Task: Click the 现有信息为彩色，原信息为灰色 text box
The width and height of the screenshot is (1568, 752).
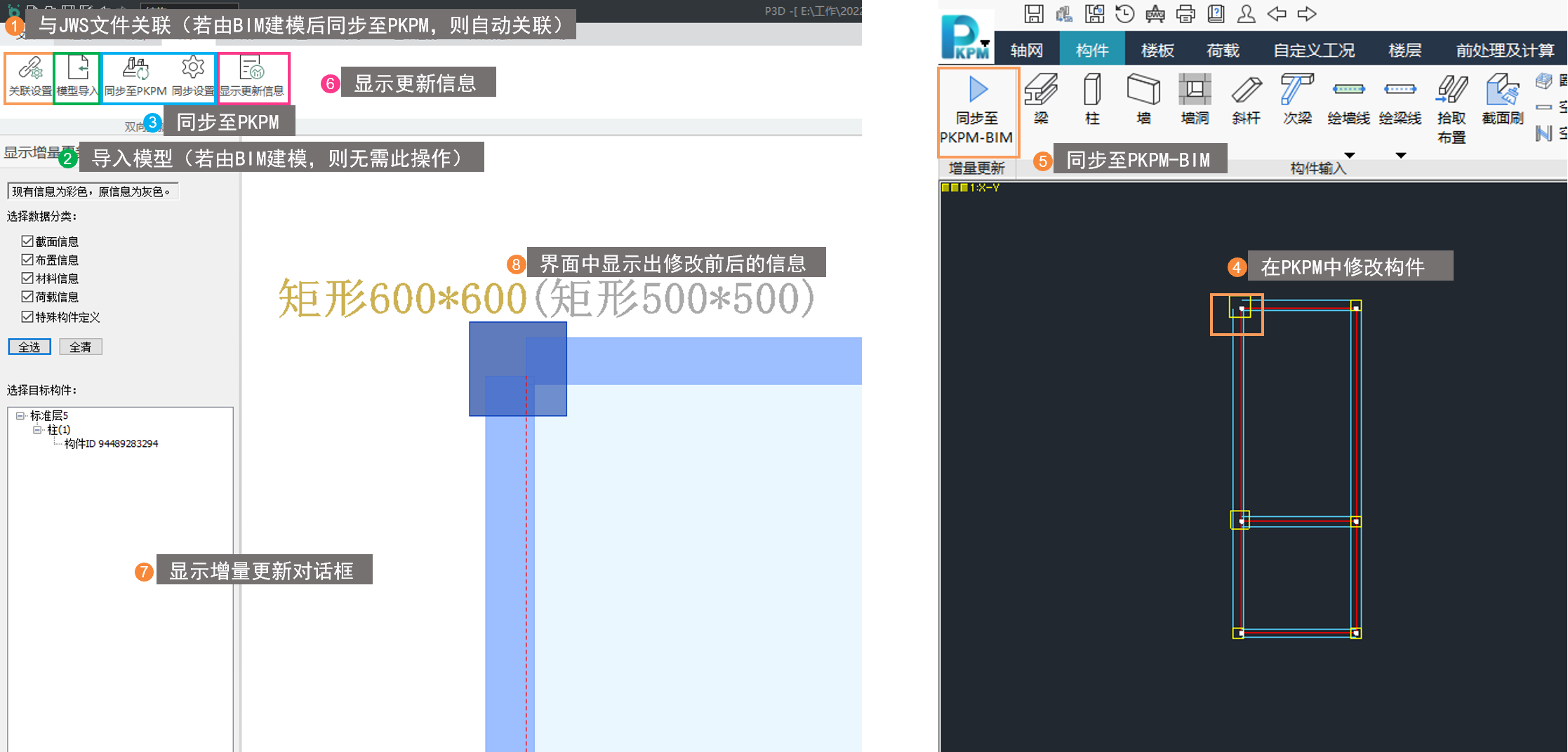Action: pyautogui.click(x=93, y=192)
